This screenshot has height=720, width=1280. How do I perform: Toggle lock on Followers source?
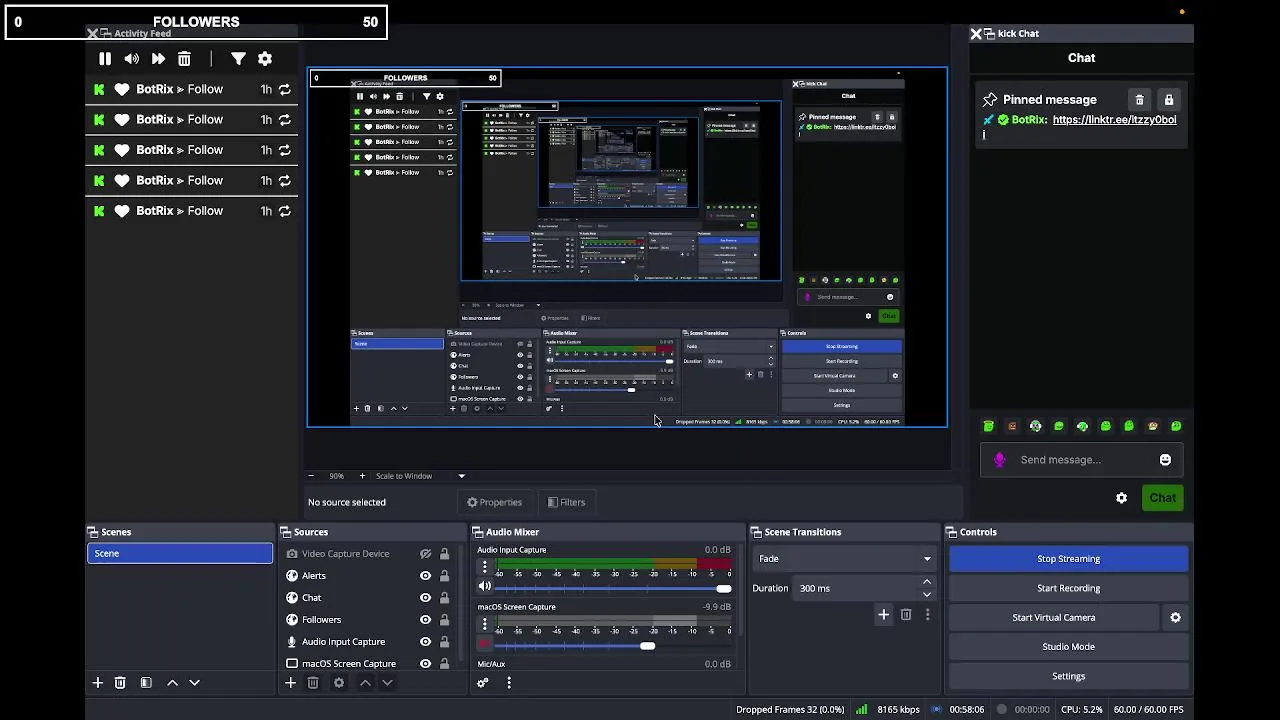pos(444,620)
